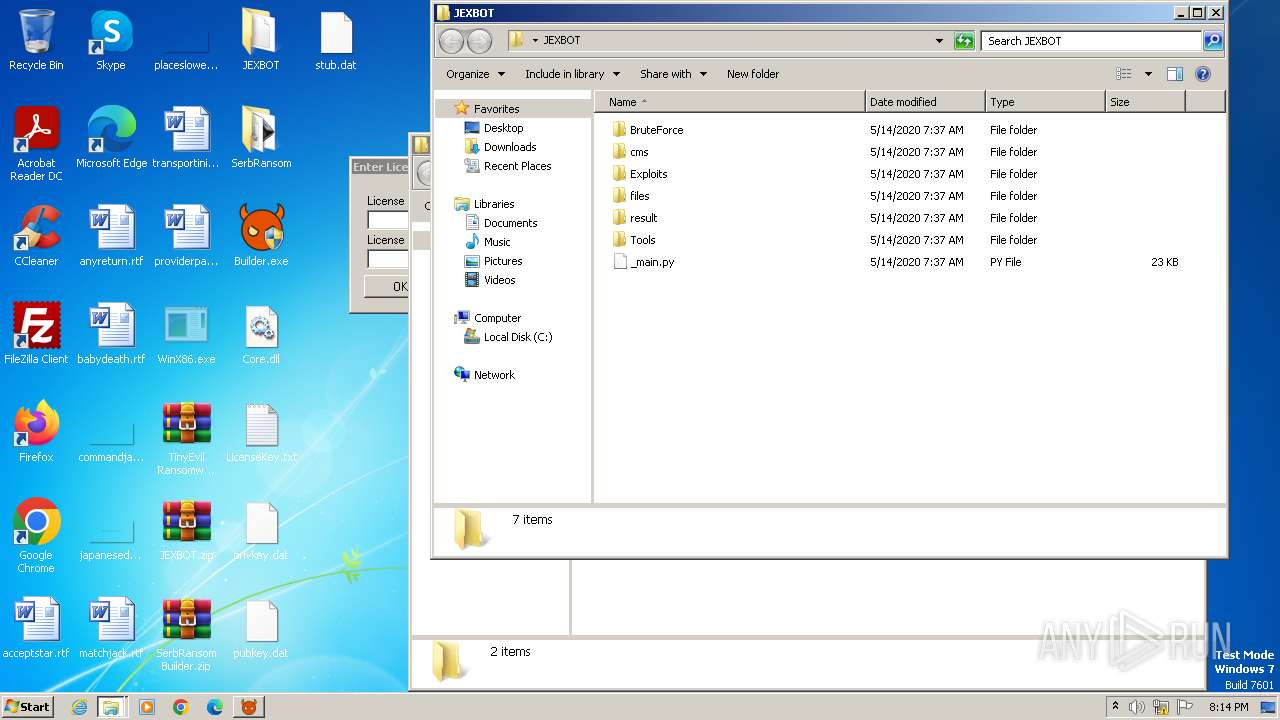Open the Start menu

pos(28,707)
